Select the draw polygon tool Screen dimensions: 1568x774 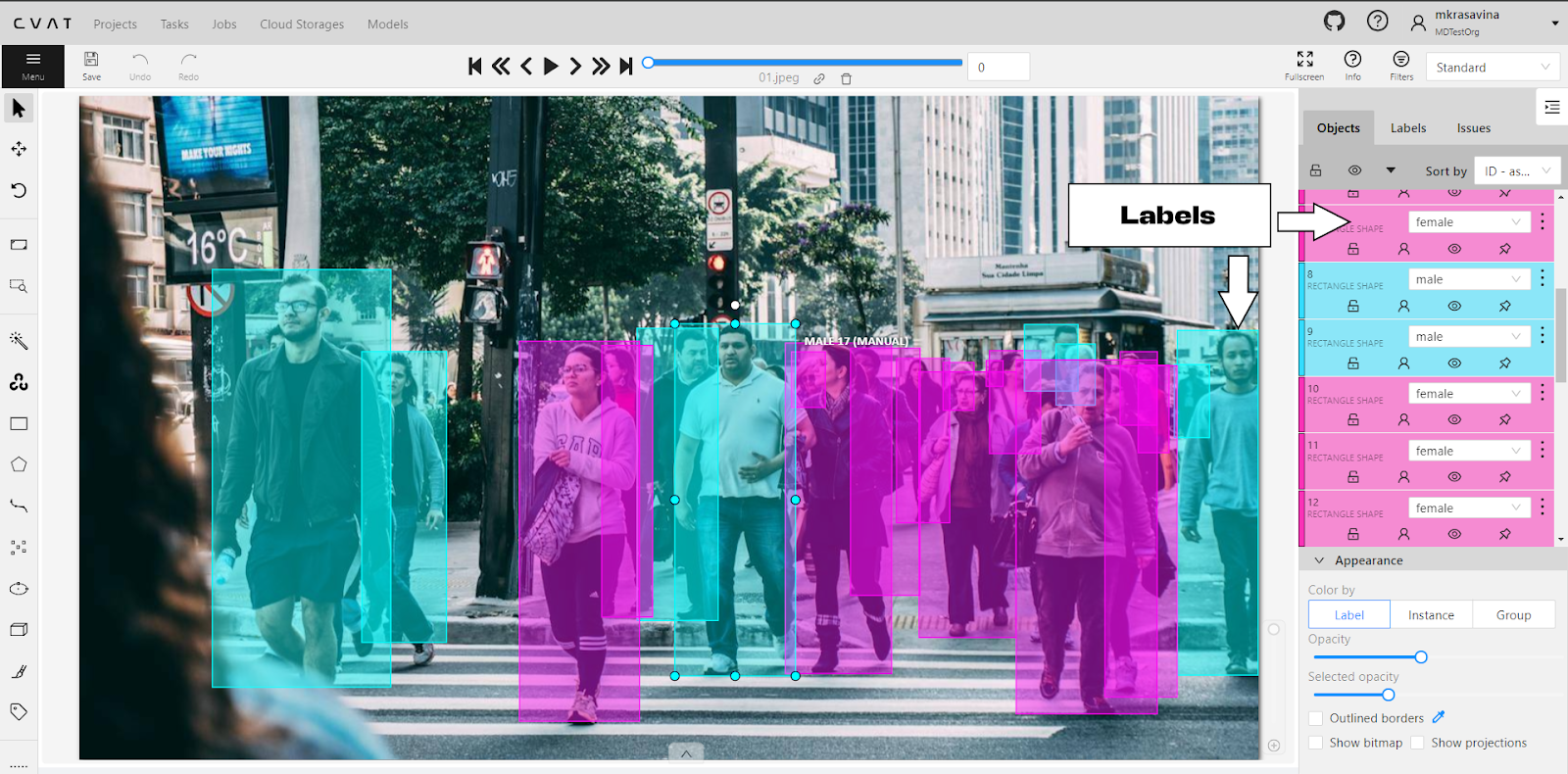(x=19, y=465)
